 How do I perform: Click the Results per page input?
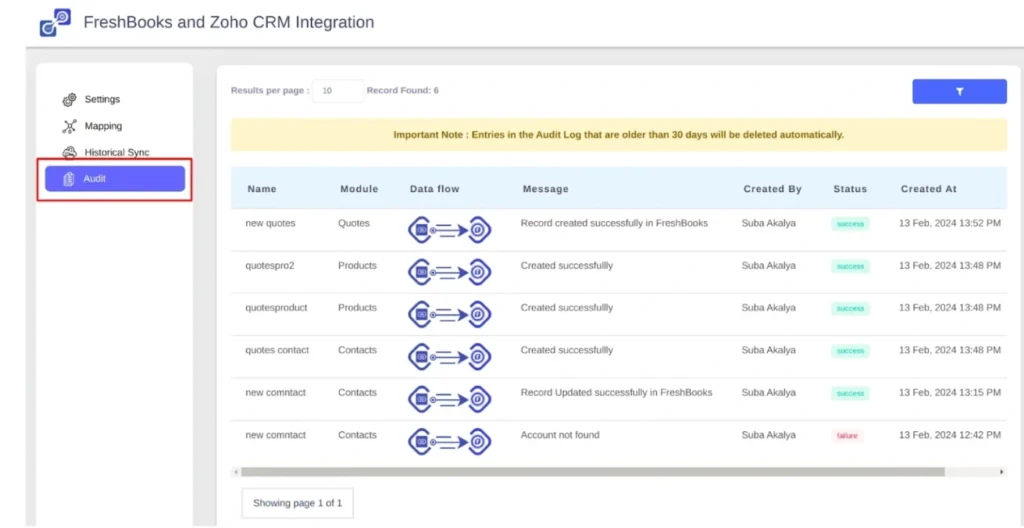(x=338, y=91)
